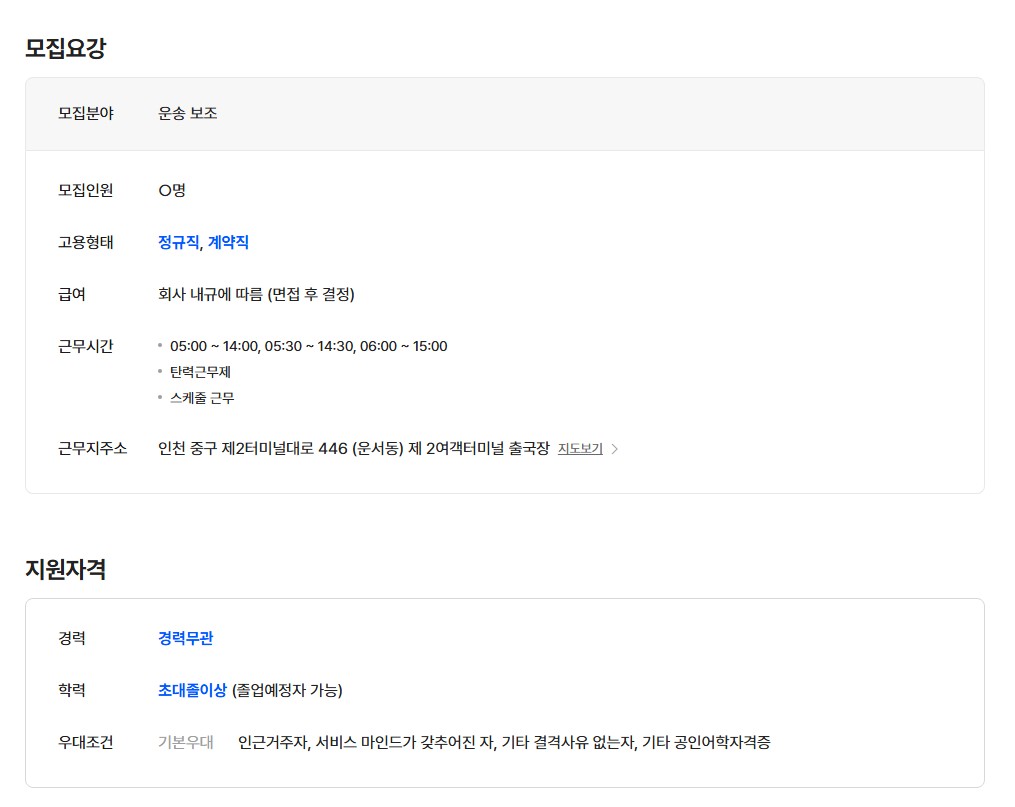Click the O명 headcount value
The image size is (1015, 807).
click(x=172, y=190)
